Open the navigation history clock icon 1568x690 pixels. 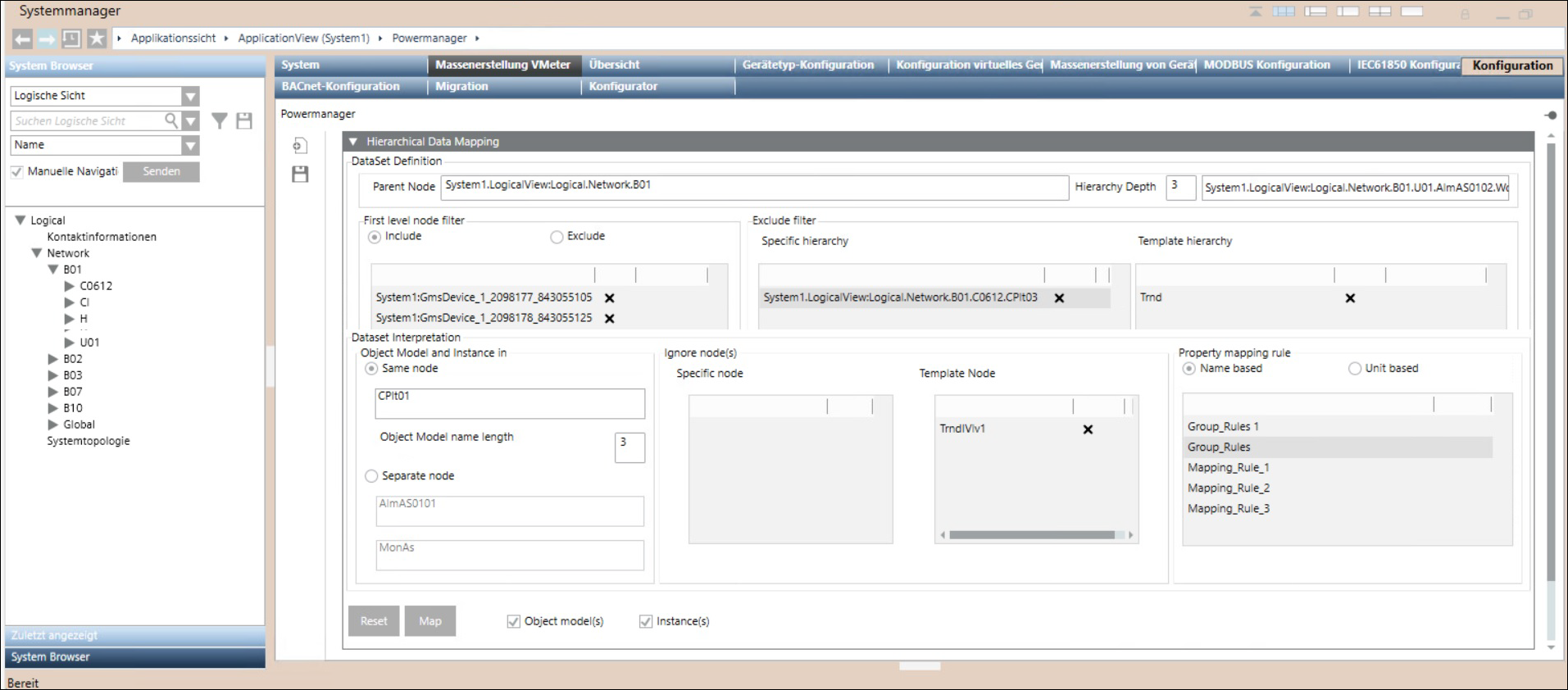click(72, 39)
